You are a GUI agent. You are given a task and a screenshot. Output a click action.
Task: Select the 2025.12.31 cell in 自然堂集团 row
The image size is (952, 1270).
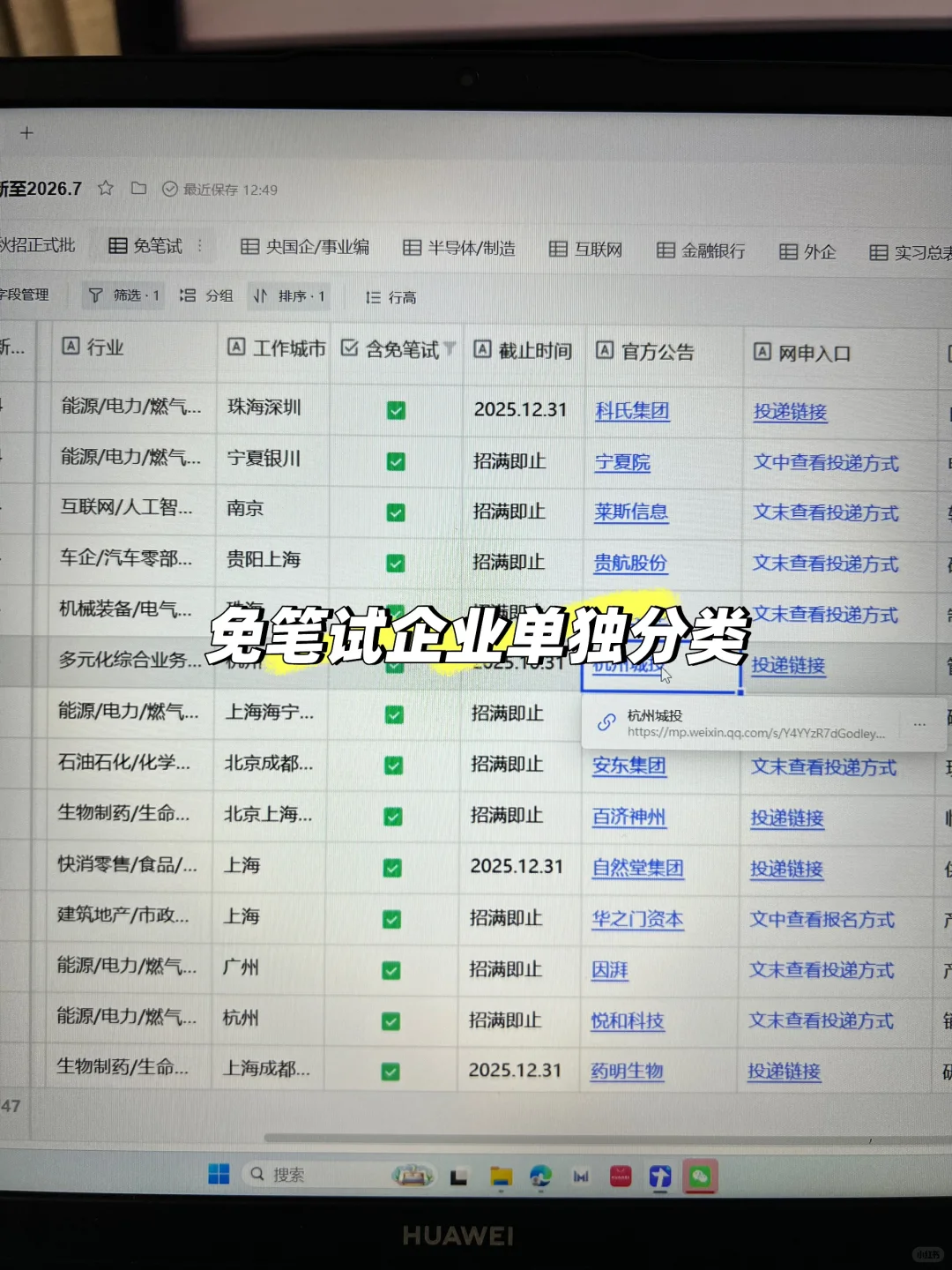(x=517, y=866)
